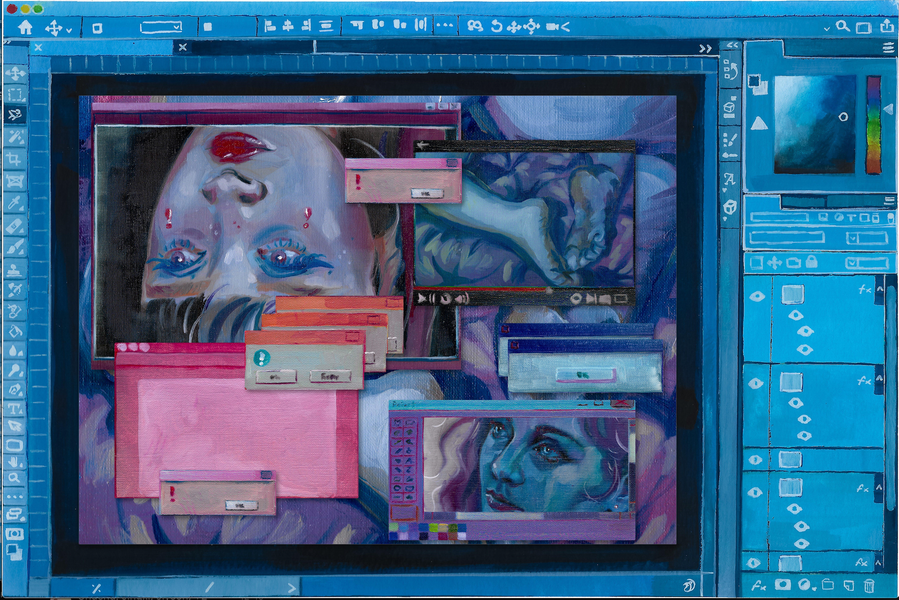Select the Rectangular Marquee tool
The width and height of the screenshot is (899, 600).
point(15,94)
